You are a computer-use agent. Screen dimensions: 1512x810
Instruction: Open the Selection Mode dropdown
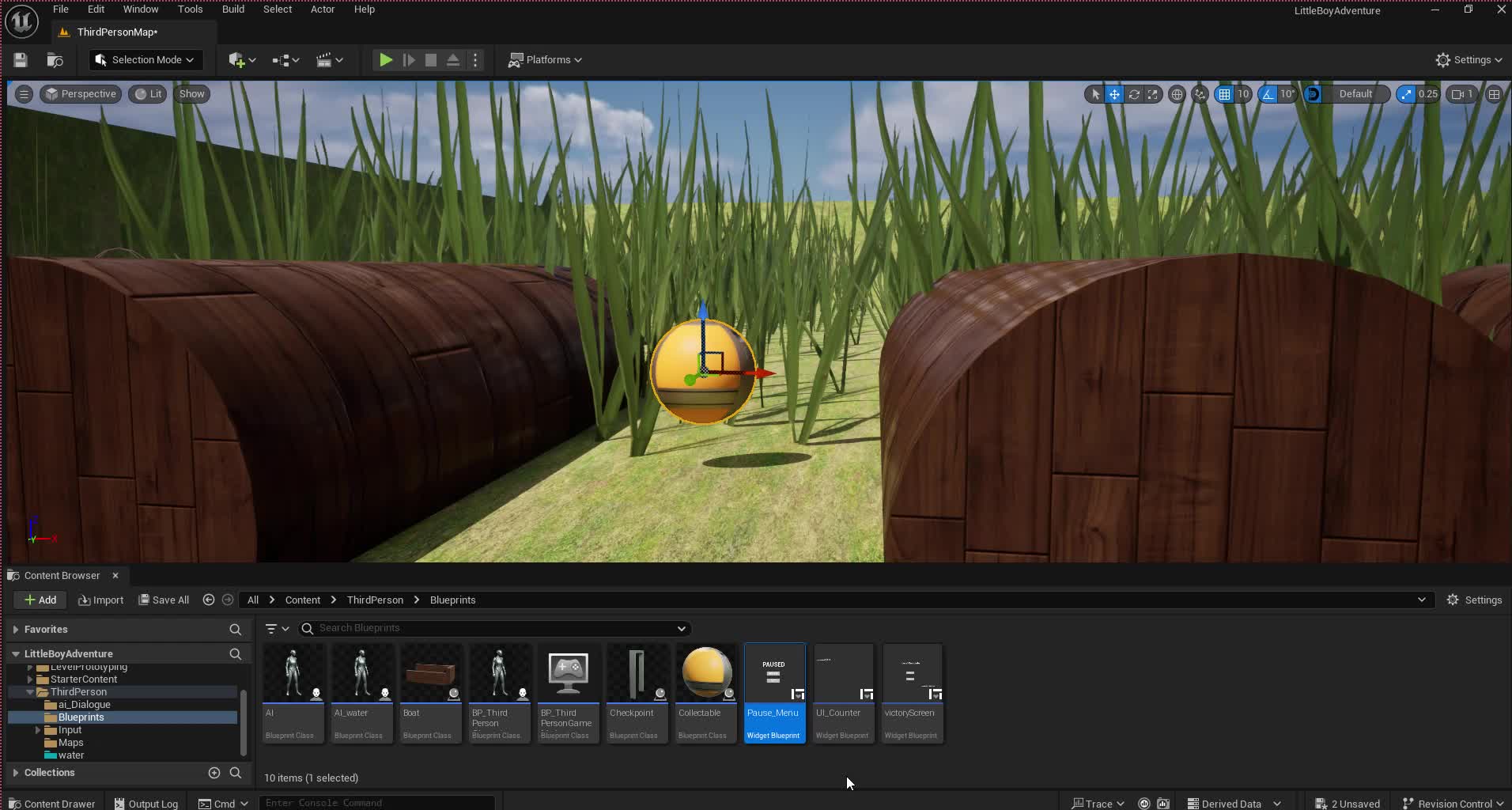pyautogui.click(x=146, y=60)
